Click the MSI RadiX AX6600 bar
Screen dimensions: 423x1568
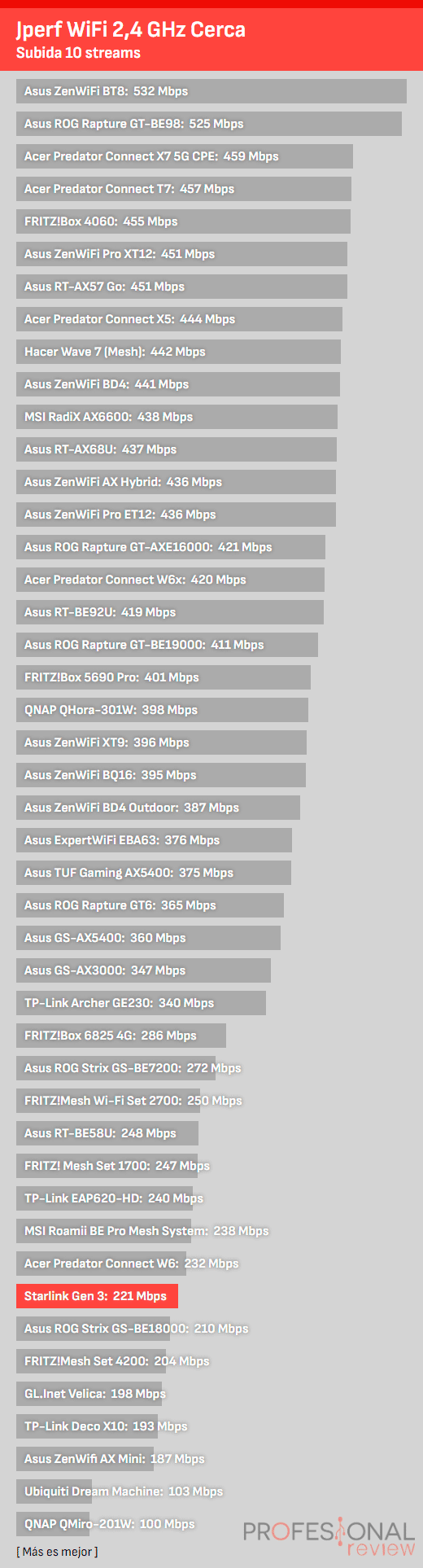tap(177, 417)
